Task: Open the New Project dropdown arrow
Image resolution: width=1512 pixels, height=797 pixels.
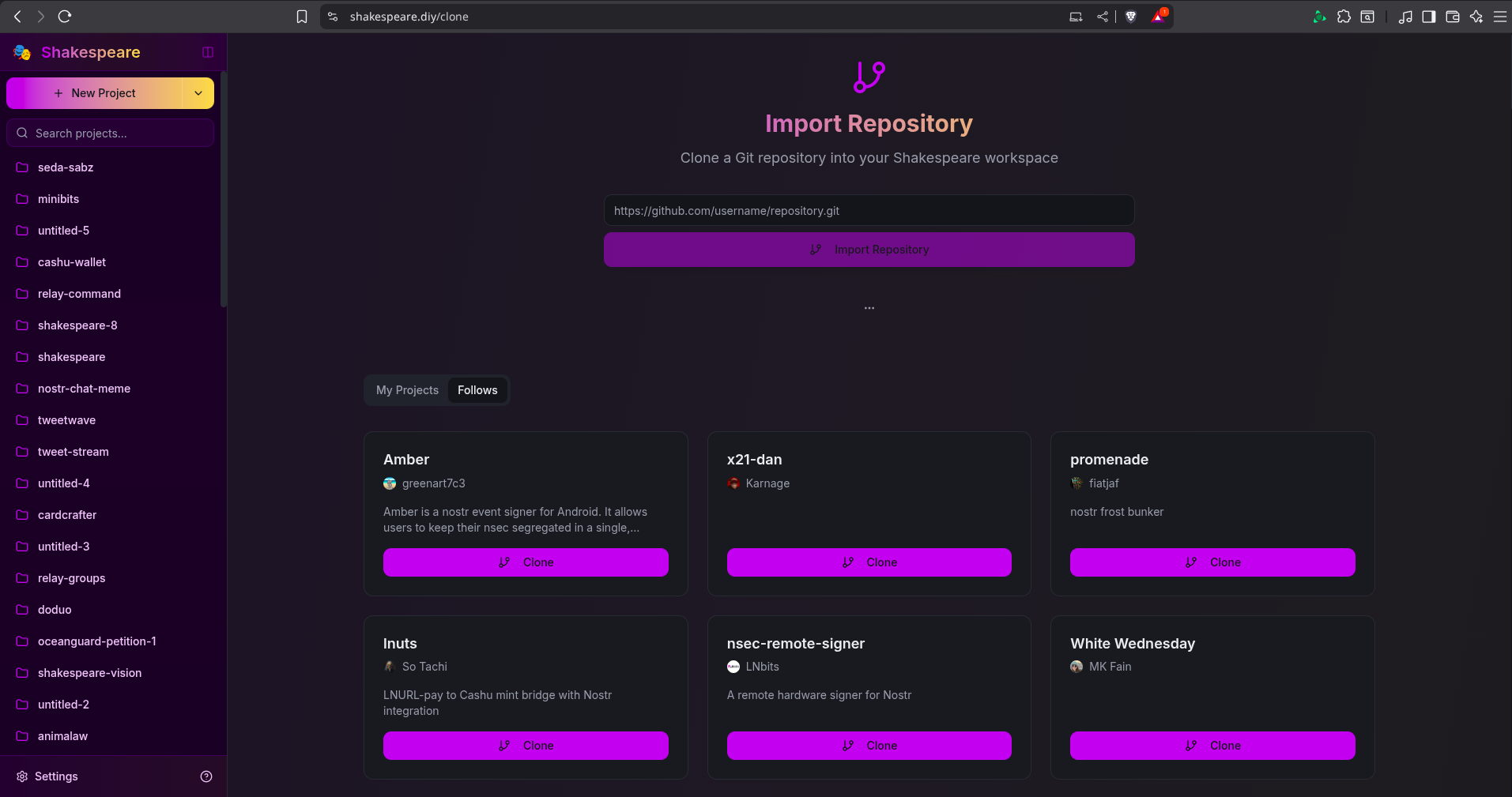Action: tap(198, 93)
